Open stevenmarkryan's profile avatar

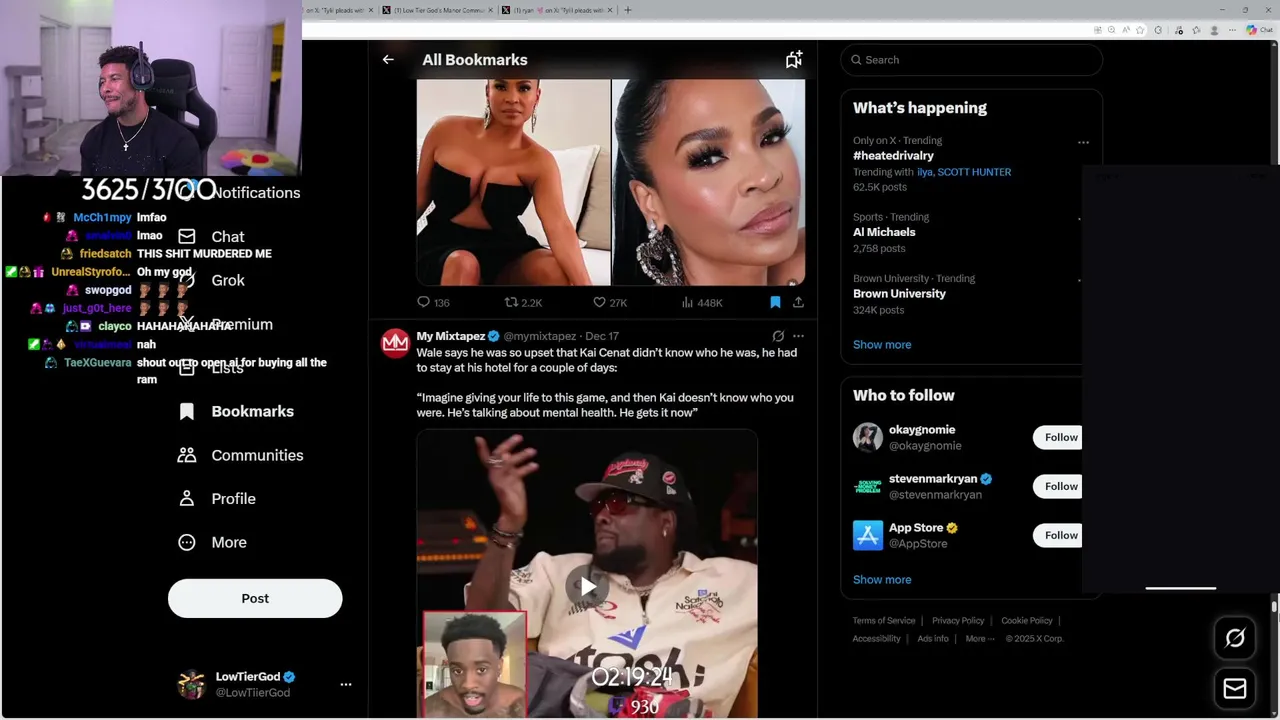click(x=868, y=486)
